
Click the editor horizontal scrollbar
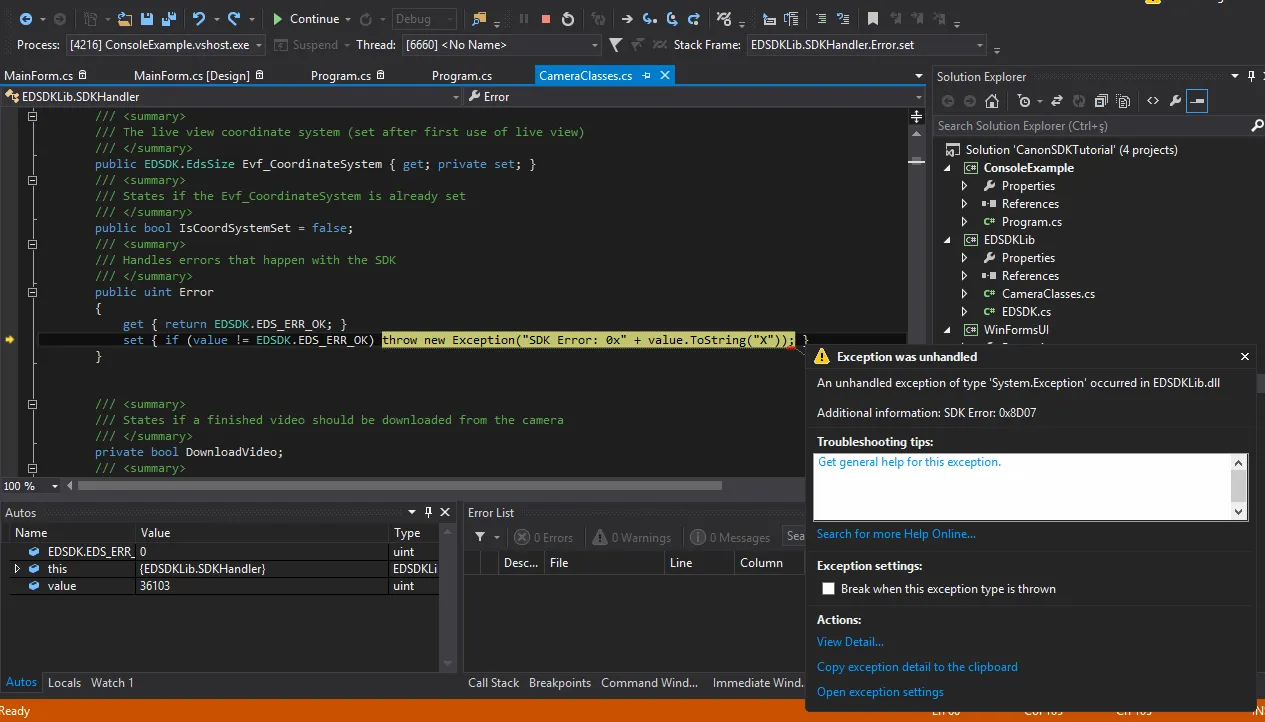click(400, 486)
